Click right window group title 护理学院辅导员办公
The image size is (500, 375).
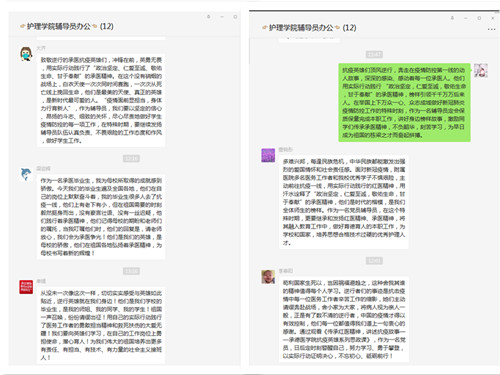point(301,28)
